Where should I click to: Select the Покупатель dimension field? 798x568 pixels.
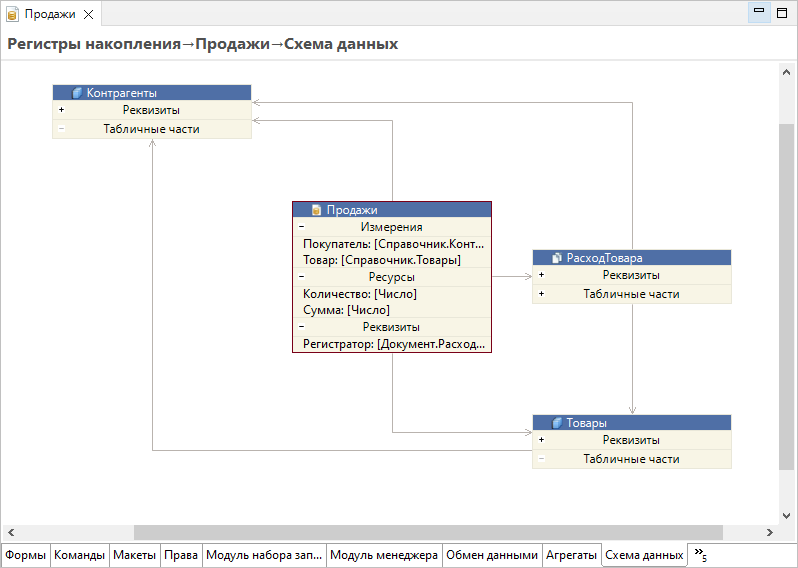click(392, 243)
